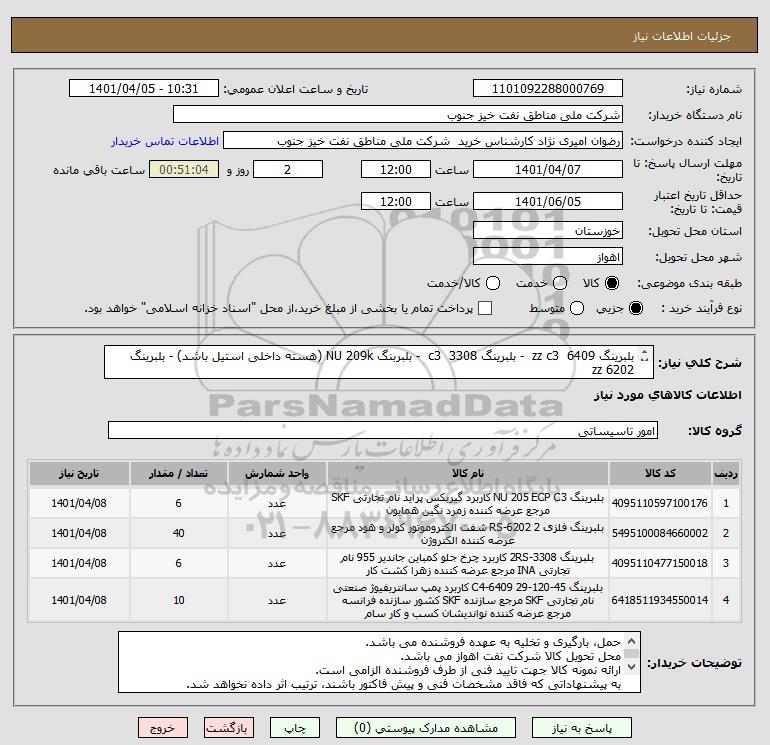Screen dimensions: 770x745
Task: Click the delivery province field خوزستان
Action: point(548,230)
